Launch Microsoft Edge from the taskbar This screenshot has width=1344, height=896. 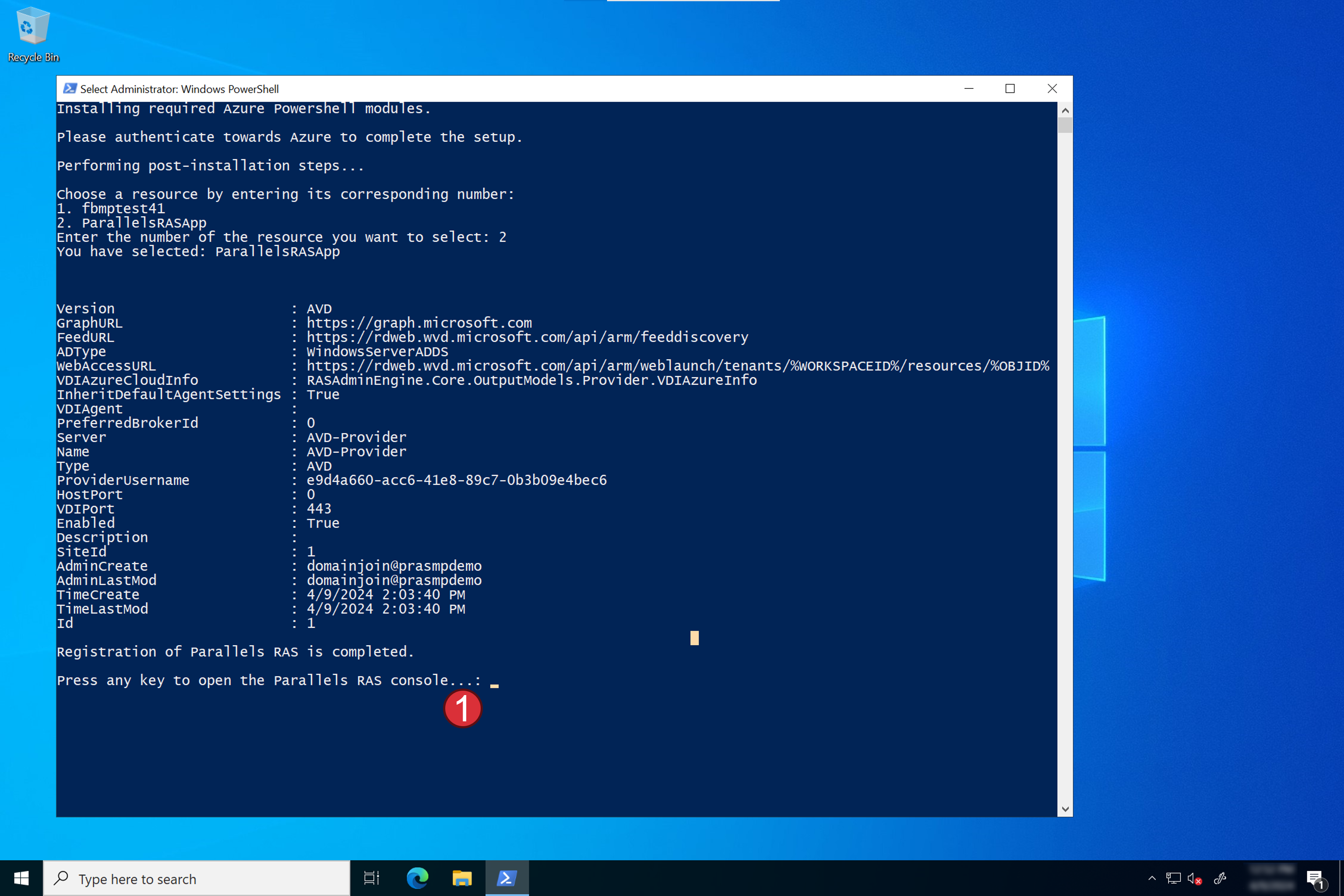coord(417,878)
